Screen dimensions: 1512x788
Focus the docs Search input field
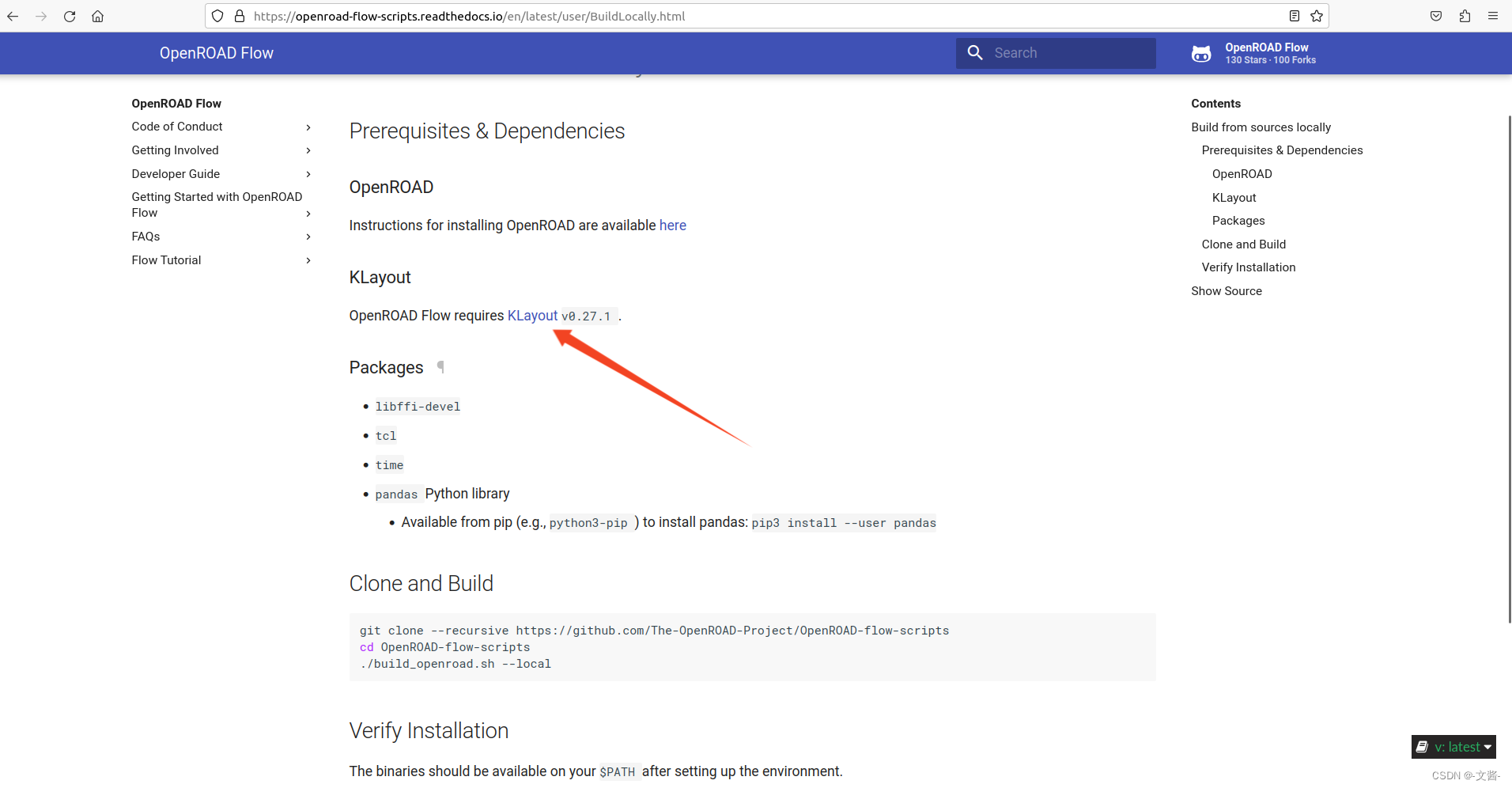tap(1056, 53)
